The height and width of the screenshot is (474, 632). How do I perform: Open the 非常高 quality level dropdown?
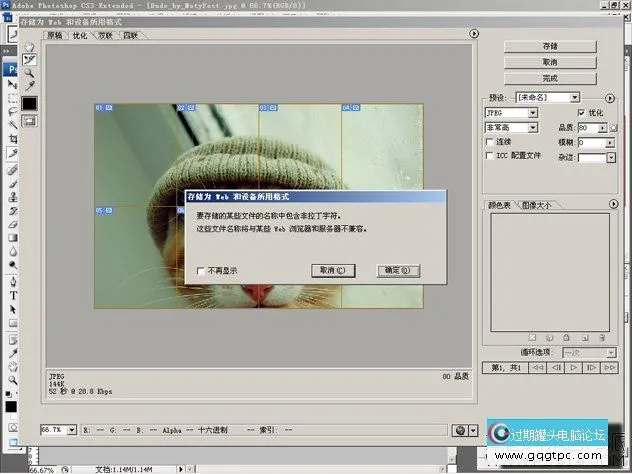click(x=533, y=128)
